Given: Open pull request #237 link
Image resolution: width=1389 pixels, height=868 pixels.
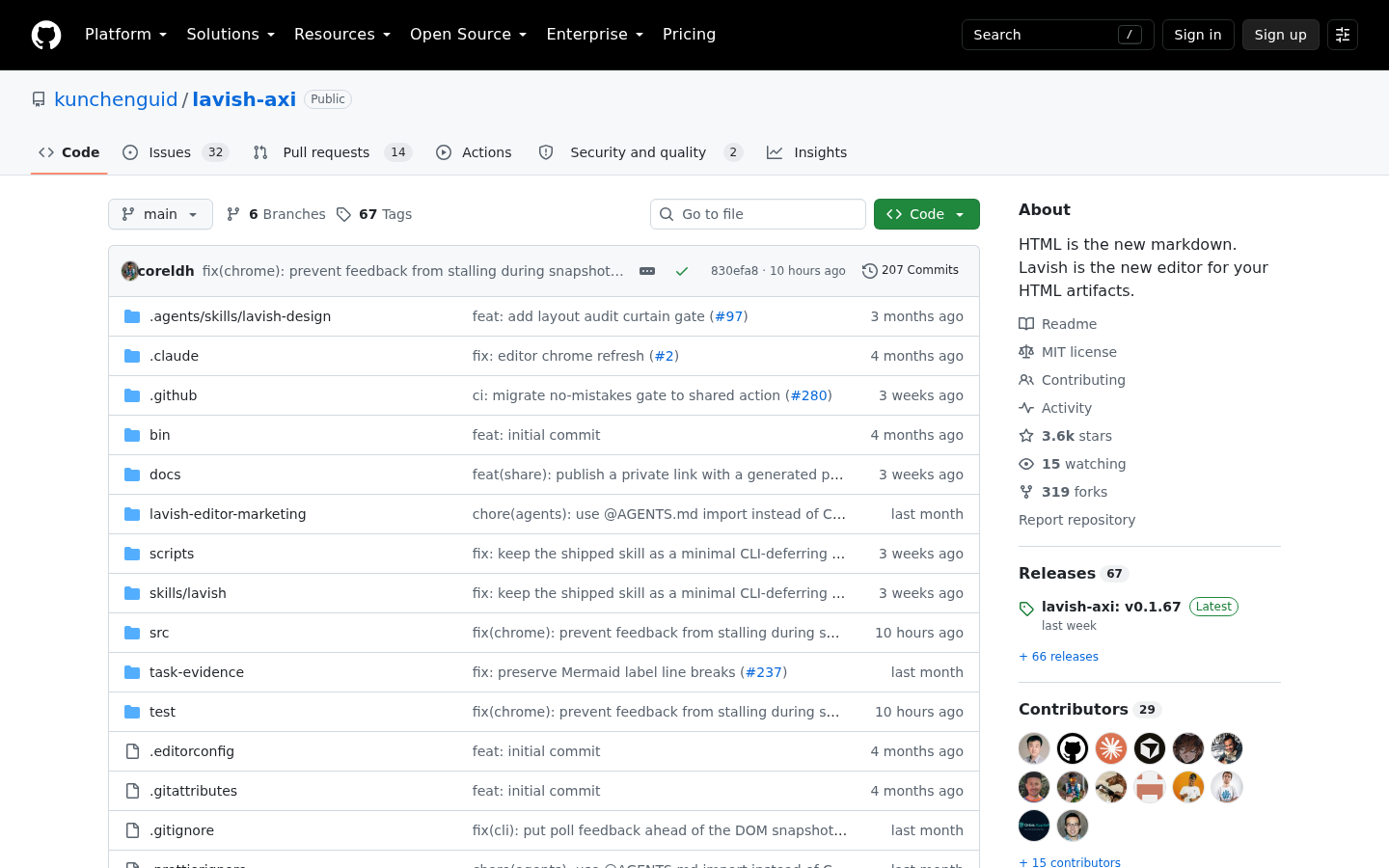Looking at the screenshot, I should tap(764, 672).
